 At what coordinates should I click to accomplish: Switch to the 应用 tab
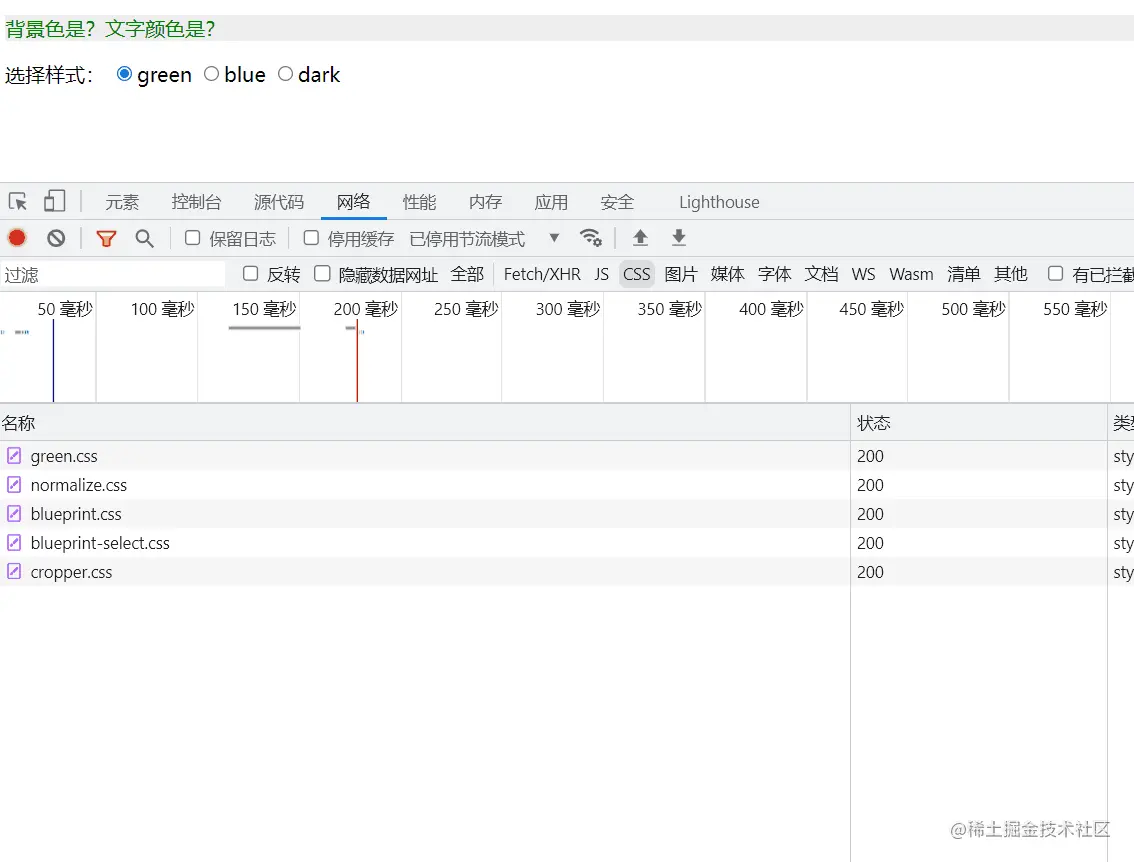pos(551,202)
